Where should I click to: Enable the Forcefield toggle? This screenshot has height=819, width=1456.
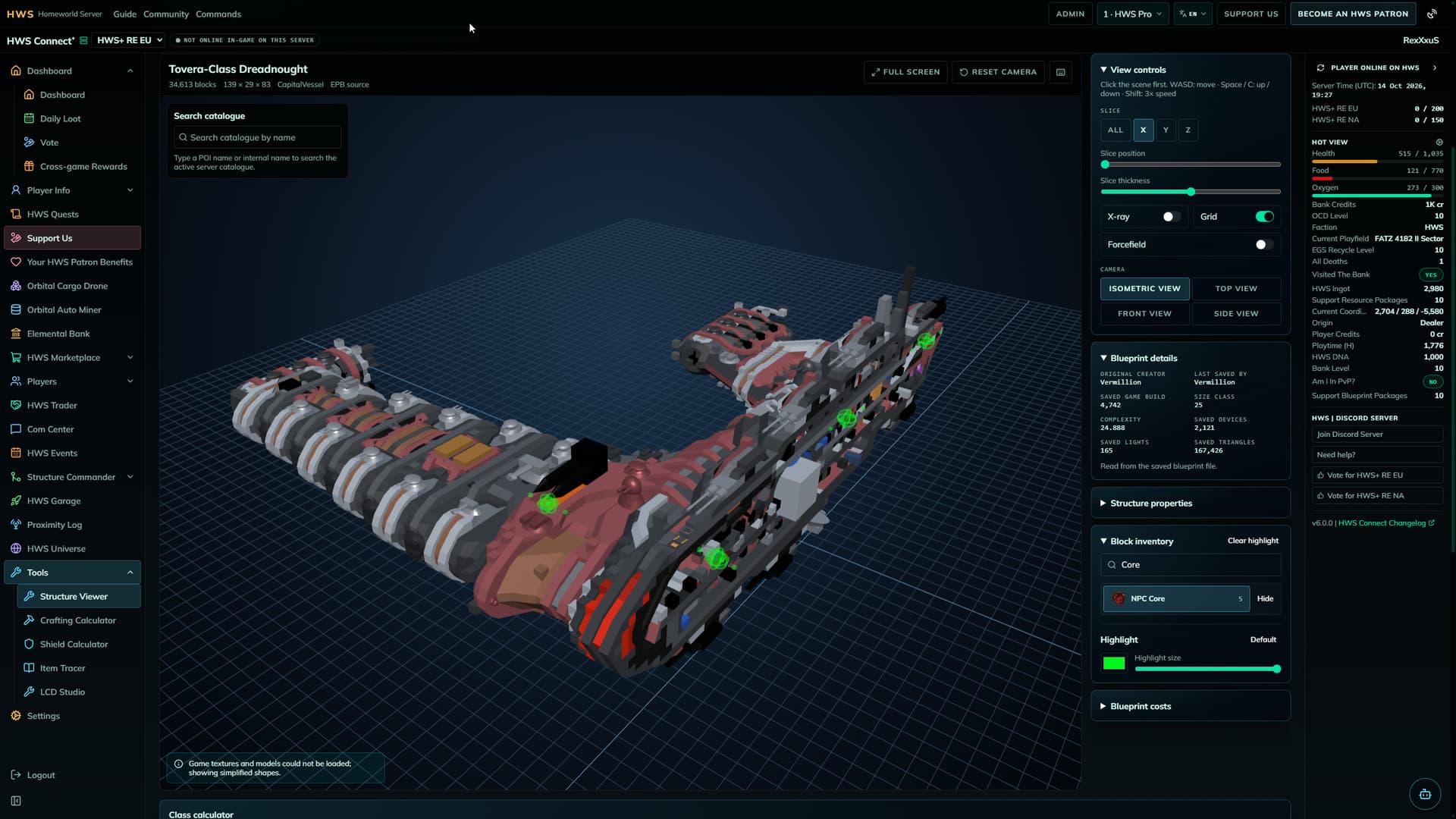tap(1264, 244)
